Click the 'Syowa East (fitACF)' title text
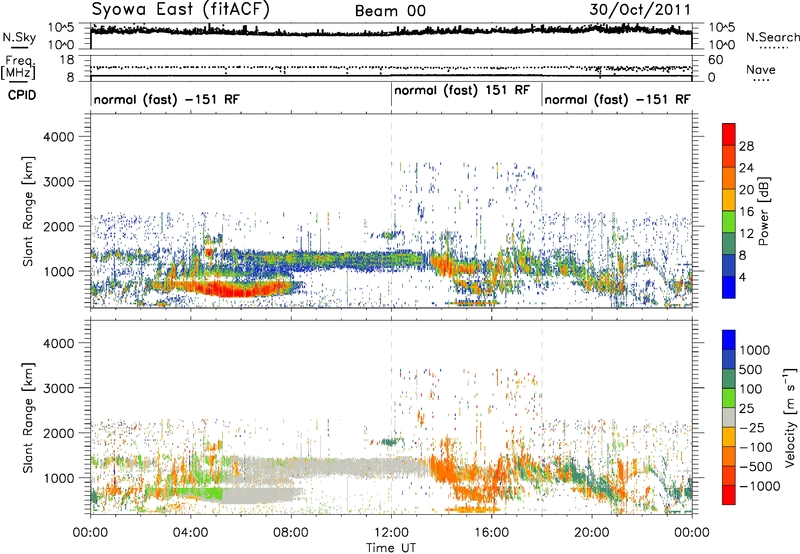Screen dimensions: 800x554 tap(180, 9)
